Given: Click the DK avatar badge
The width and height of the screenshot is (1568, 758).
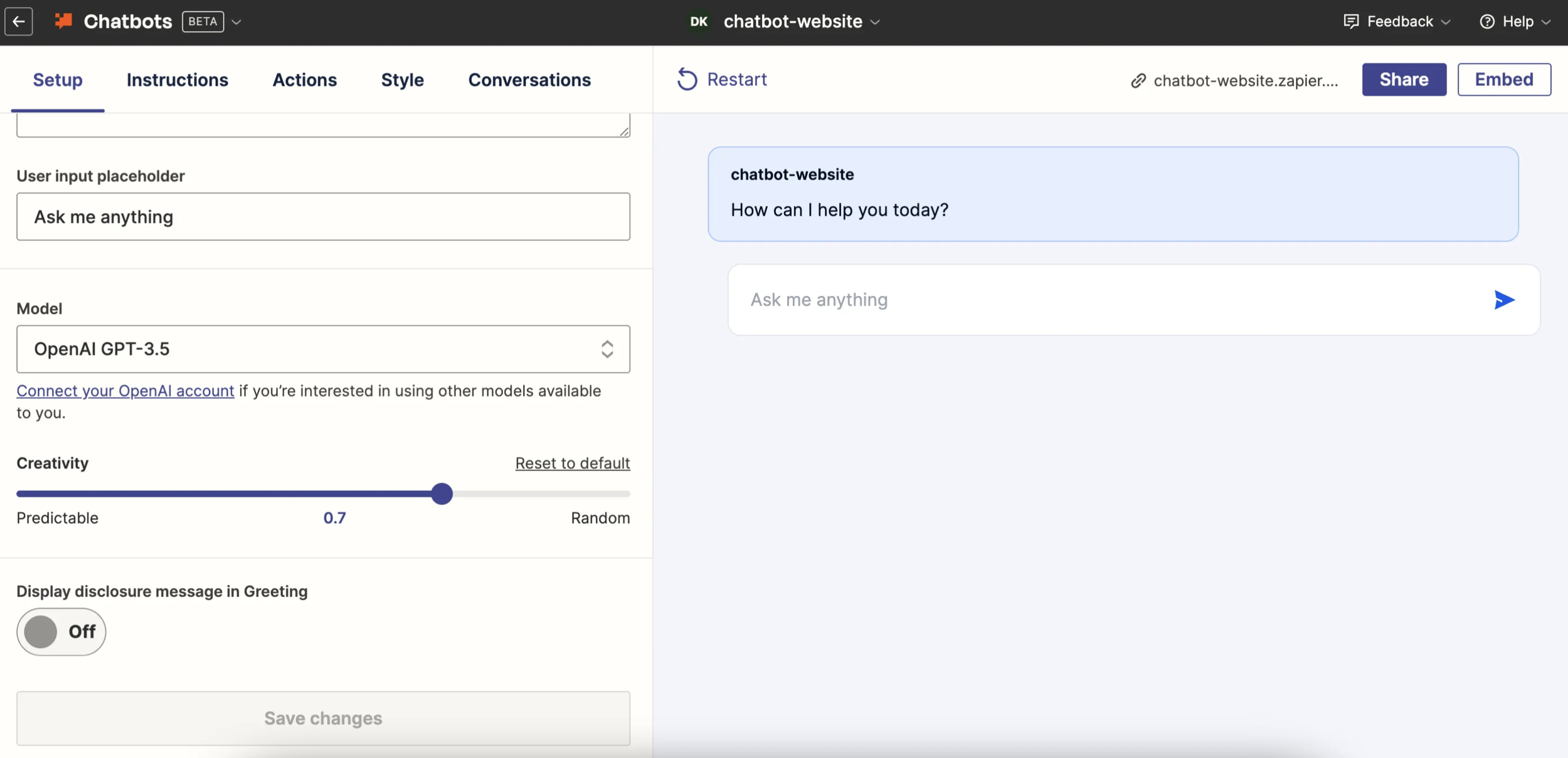Looking at the screenshot, I should click(699, 22).
